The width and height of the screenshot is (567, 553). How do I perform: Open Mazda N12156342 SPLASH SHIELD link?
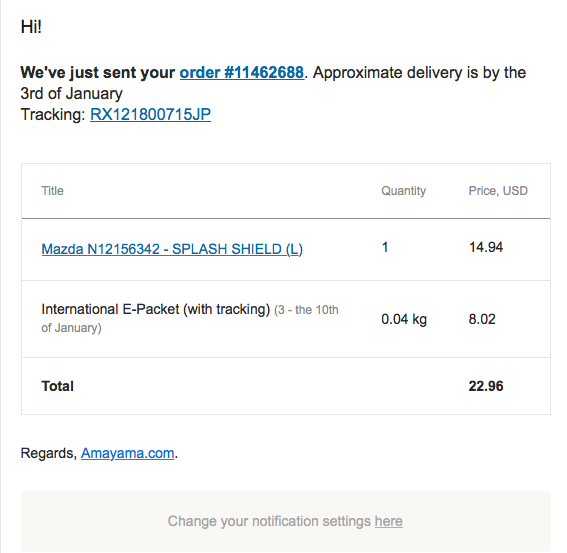tap(172, 249)
